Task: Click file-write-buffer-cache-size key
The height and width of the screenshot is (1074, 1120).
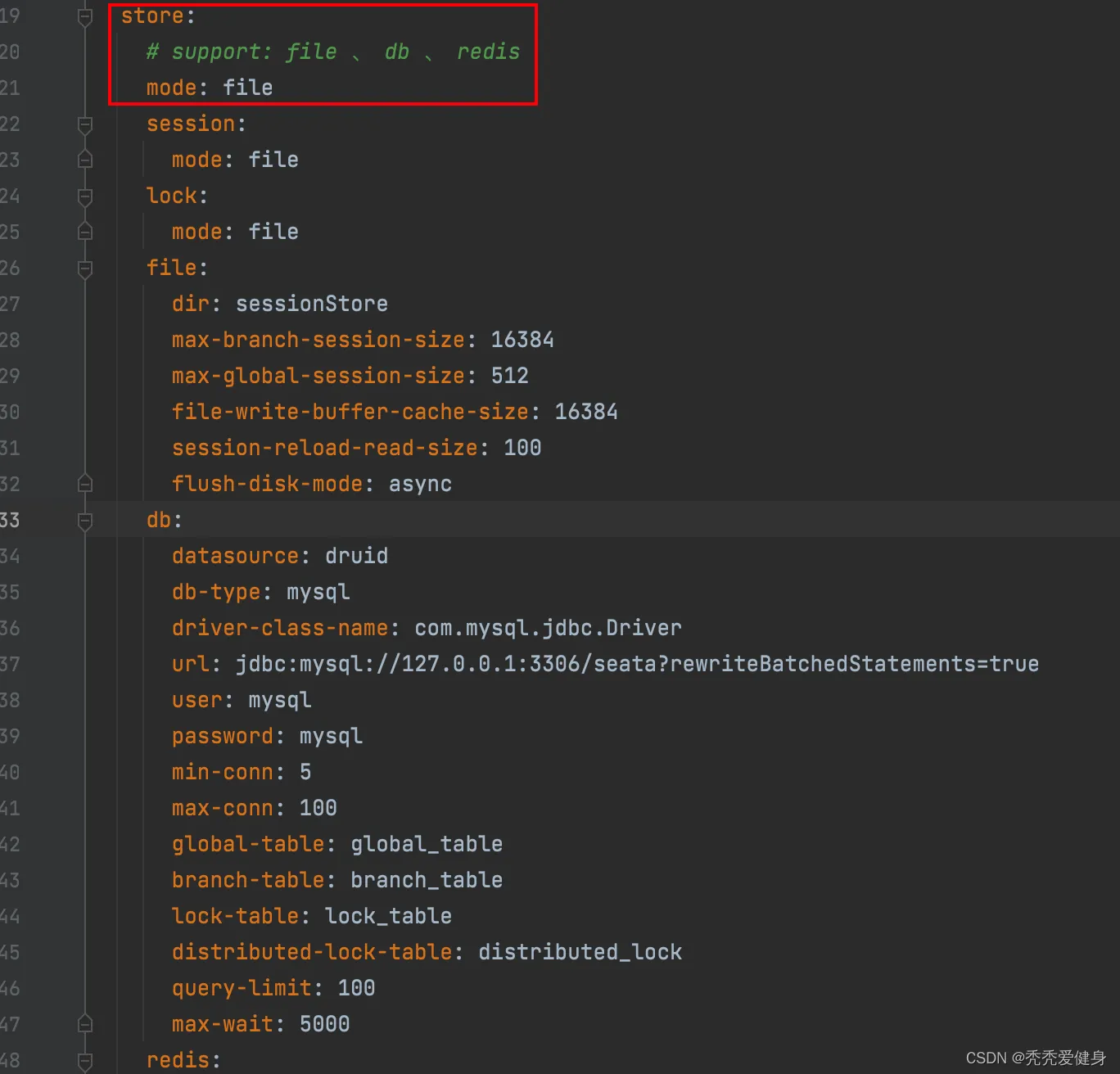Action: [x=350, y=412]
